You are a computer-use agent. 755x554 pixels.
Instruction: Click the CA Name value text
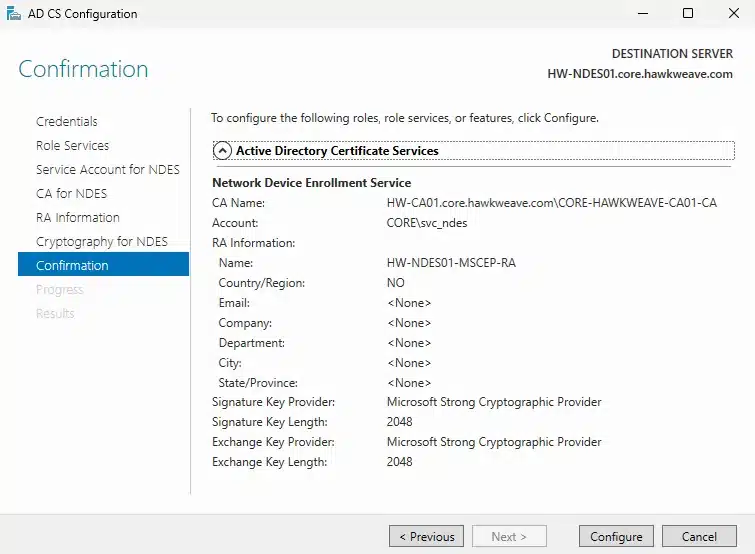pyautogui.click(x=551, y=203)
